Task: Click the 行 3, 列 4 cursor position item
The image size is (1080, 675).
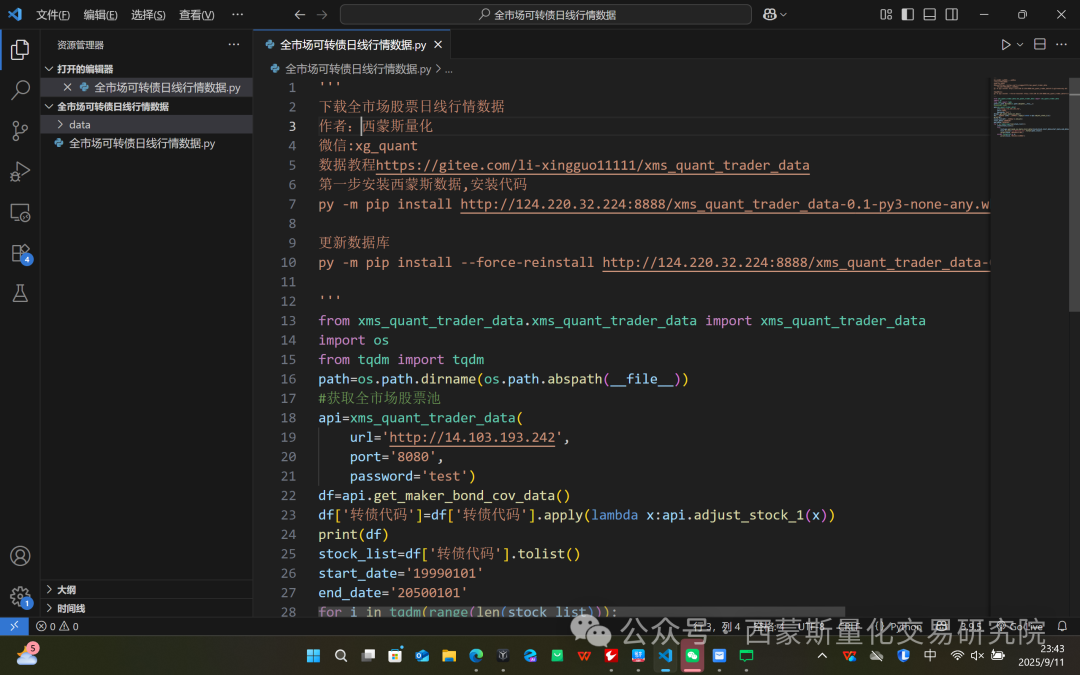Action: pos(717,626)
